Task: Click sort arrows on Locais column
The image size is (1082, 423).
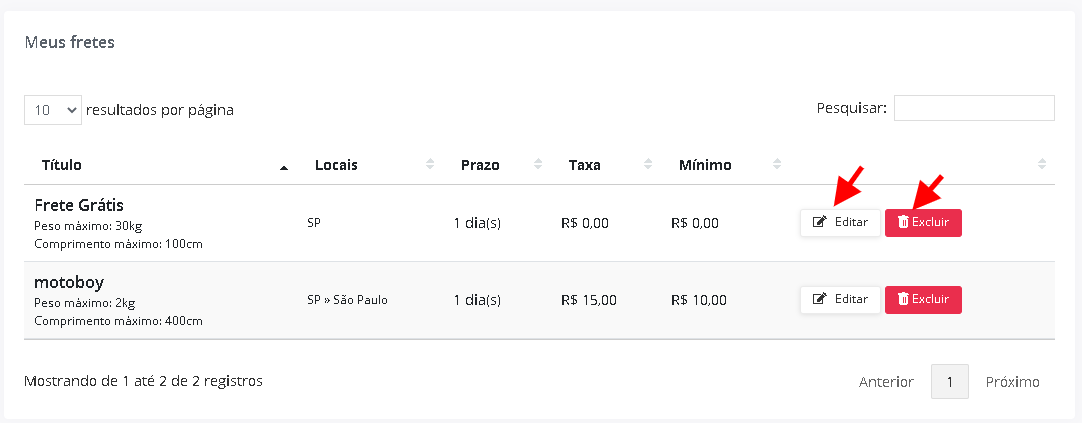Action: coord(430,164)
